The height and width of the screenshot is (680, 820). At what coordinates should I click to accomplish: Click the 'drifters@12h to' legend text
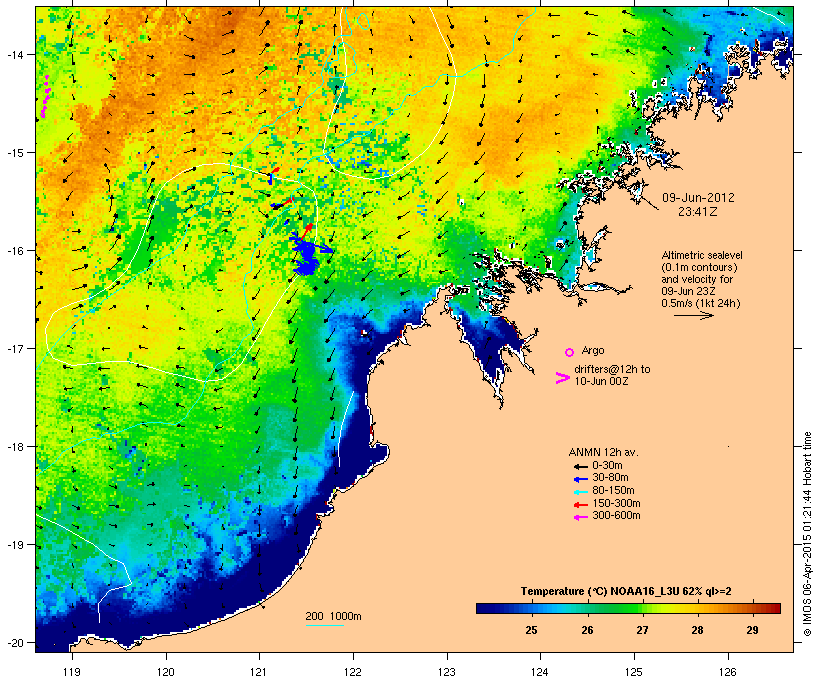pos(612,369)
